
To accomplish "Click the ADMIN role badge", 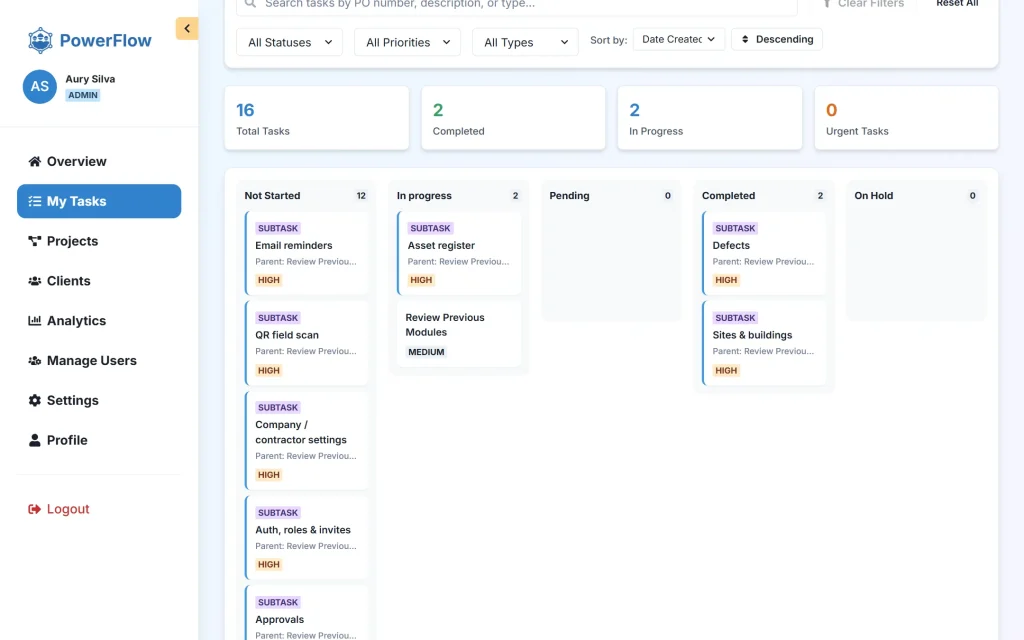I will click(x=83, y=95).
